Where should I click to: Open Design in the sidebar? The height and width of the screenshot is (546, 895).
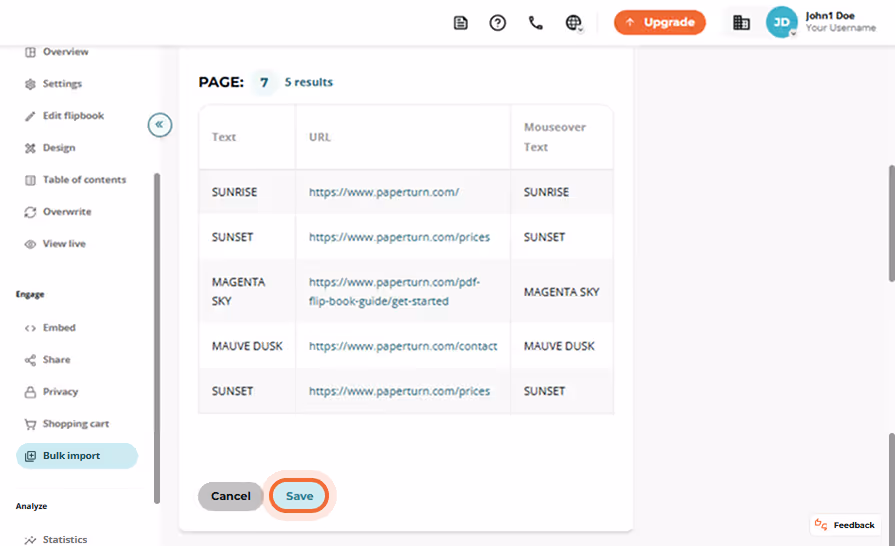coord(59,148)
